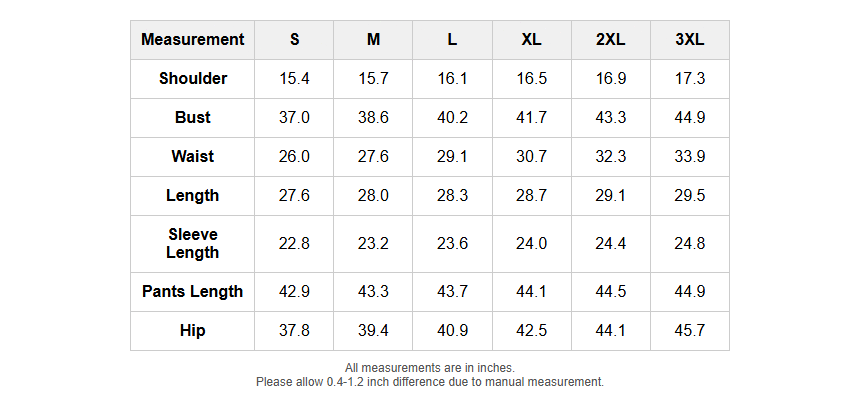Select the XL size column header
Screen dimensions: 861x406
(x=532, y=40)
